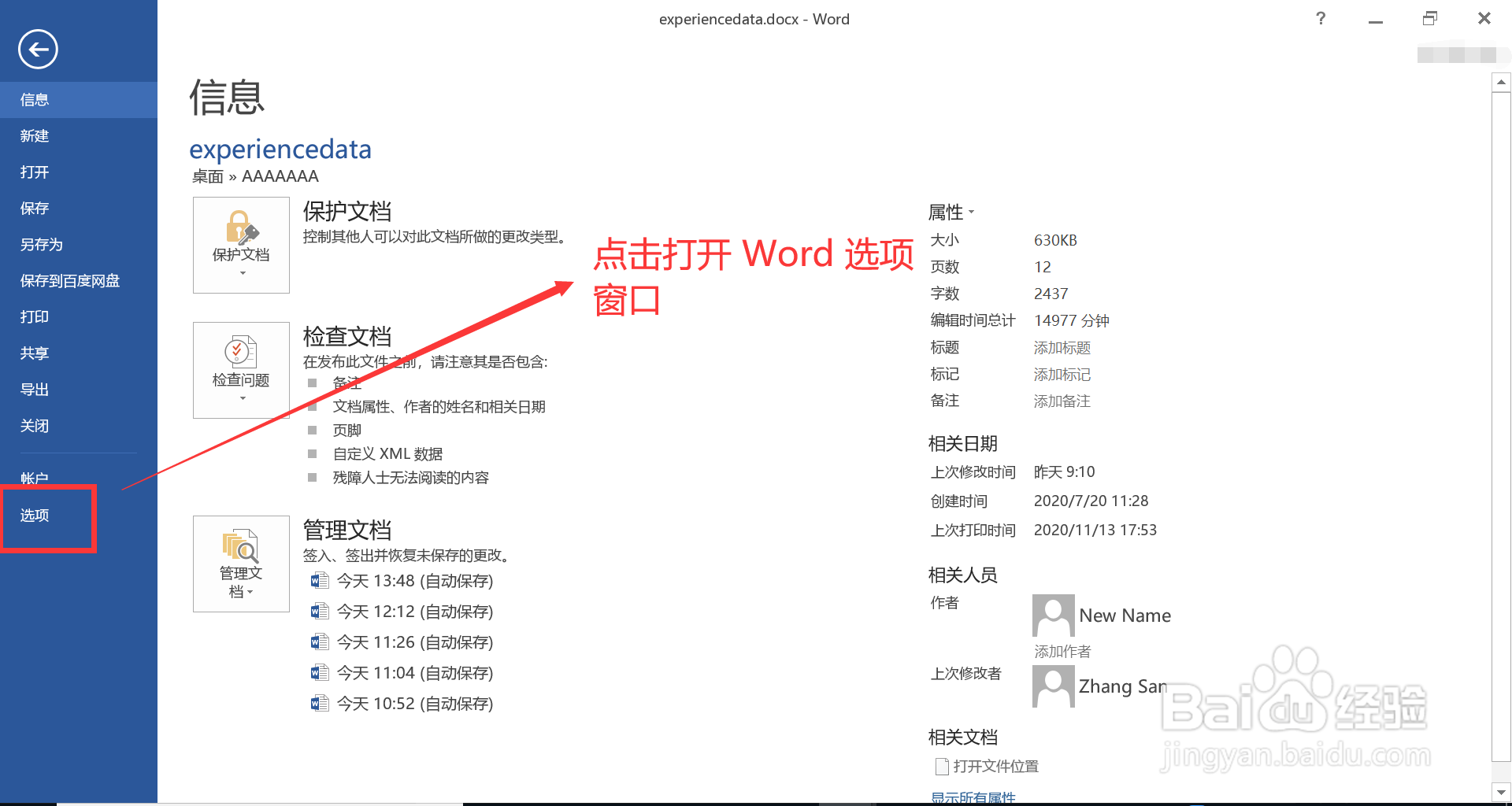
Task: Open the 帐户 menu item
Action: click(79, 479)
